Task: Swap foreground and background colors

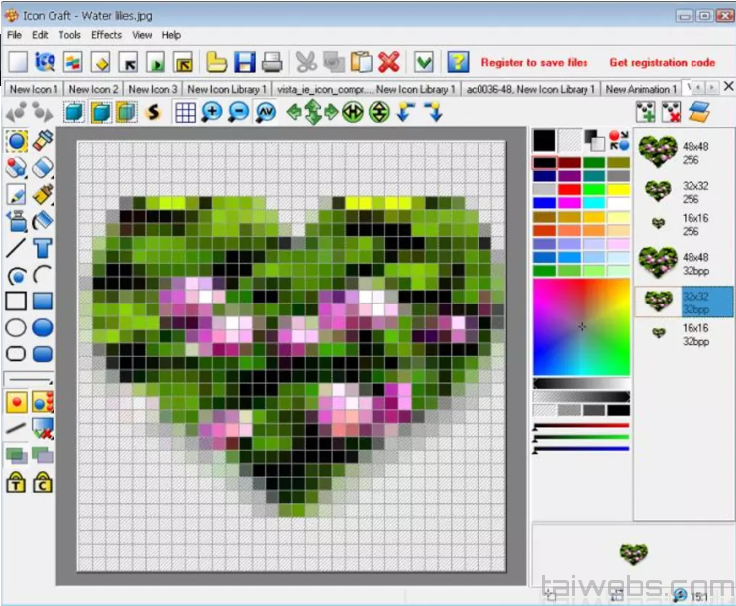Action: 619,140
